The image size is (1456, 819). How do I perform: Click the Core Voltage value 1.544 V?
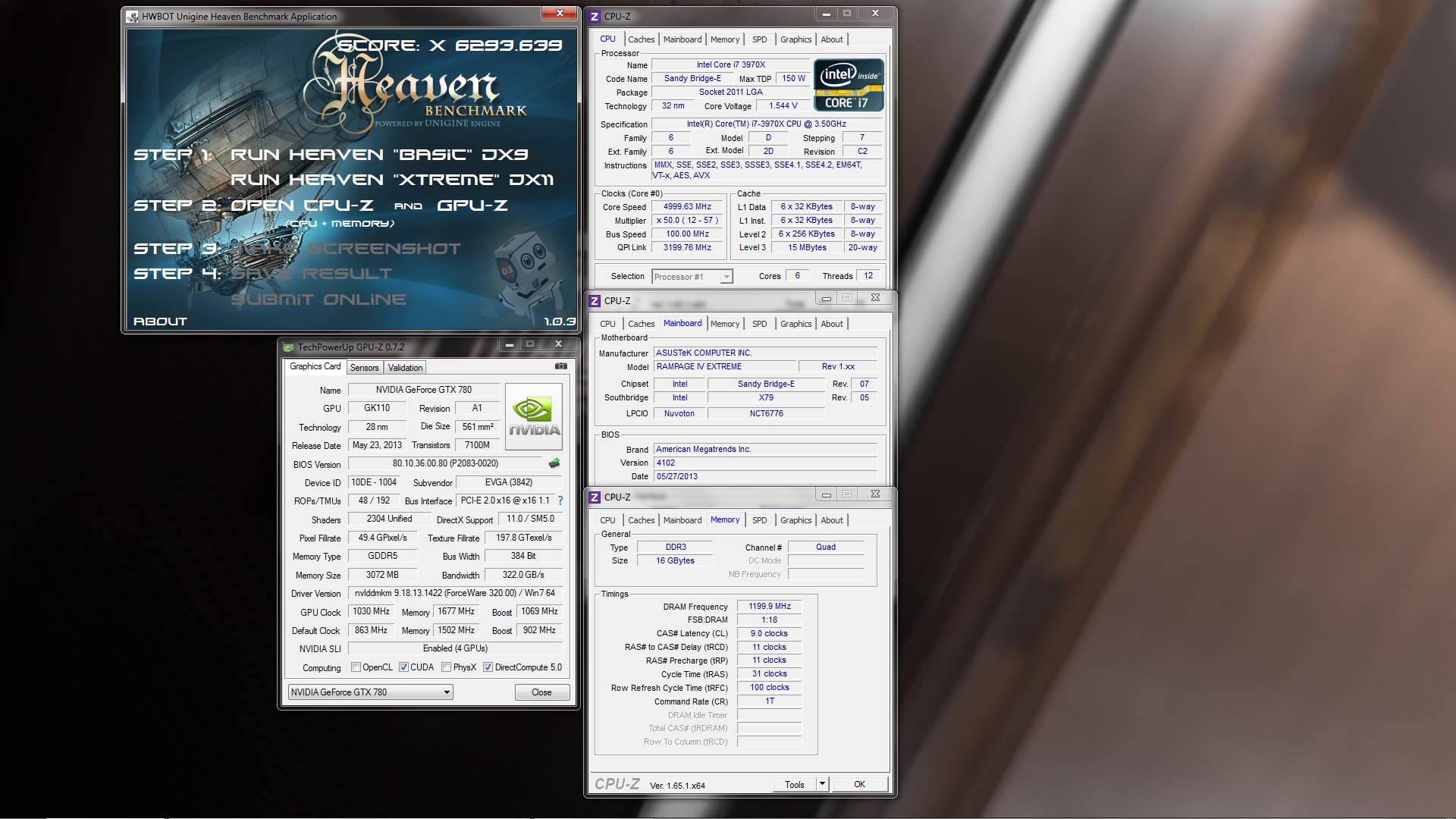pyautogui.click(x=783, y=106)
